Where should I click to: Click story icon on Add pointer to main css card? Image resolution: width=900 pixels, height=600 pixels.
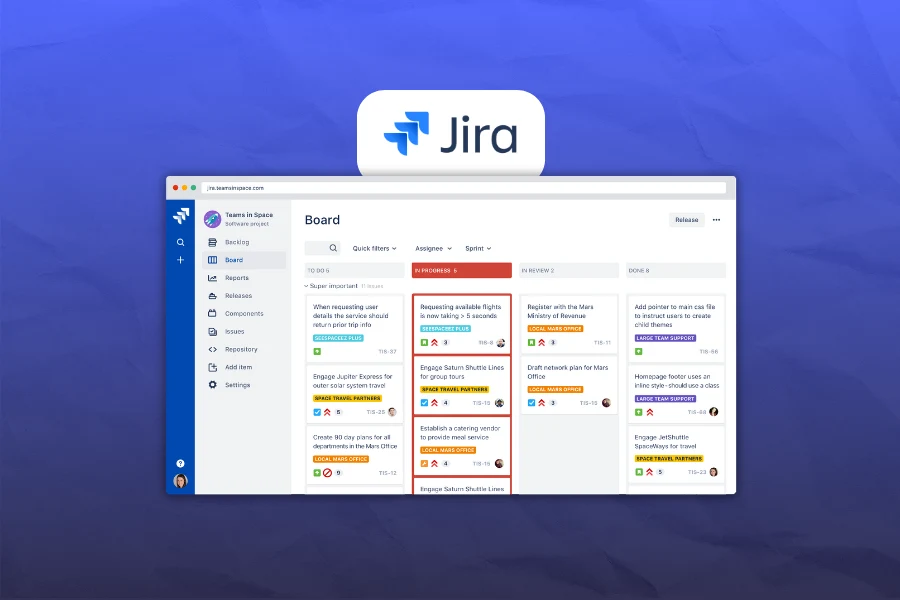pyautogui.click(x=639, y=351)
